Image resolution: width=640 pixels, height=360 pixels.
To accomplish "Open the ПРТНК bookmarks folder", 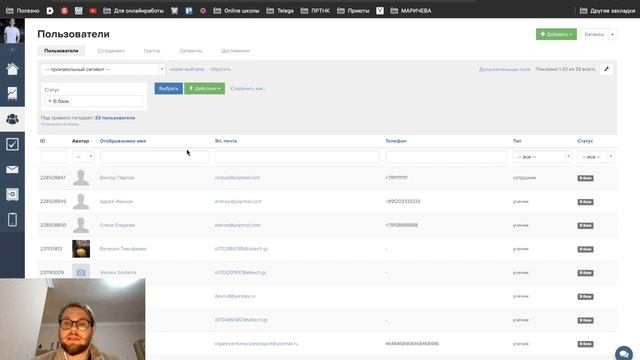I will pyautogui.click(x=316, y=11).
